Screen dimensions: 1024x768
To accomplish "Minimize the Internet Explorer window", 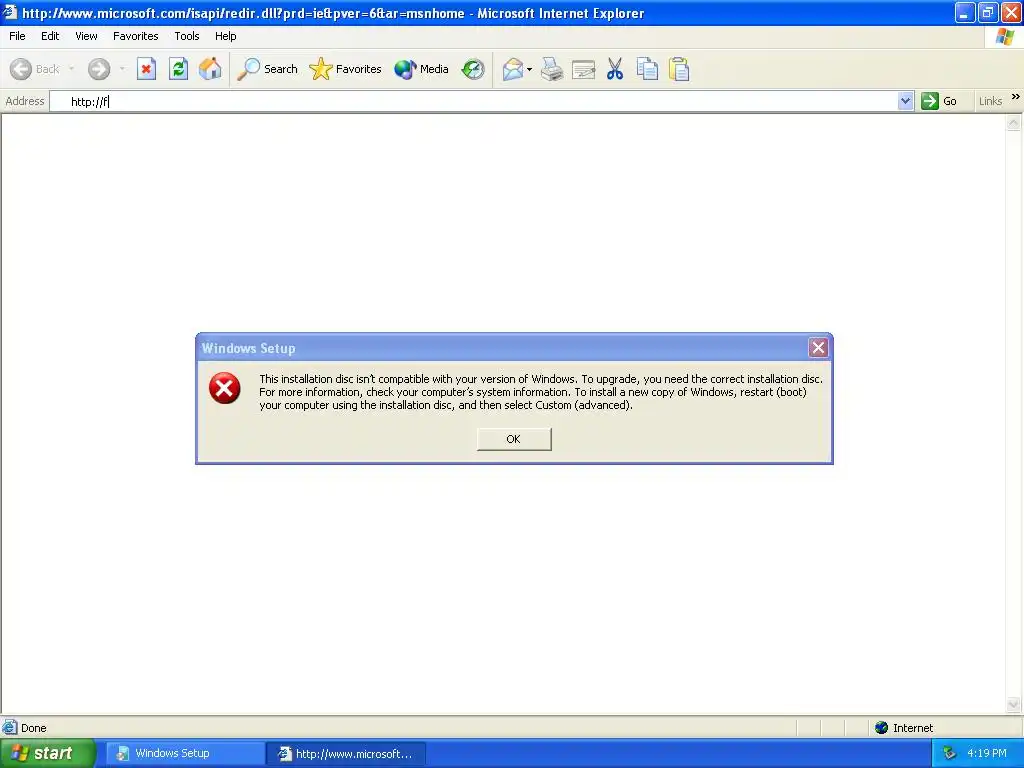I will coord(965,12).
